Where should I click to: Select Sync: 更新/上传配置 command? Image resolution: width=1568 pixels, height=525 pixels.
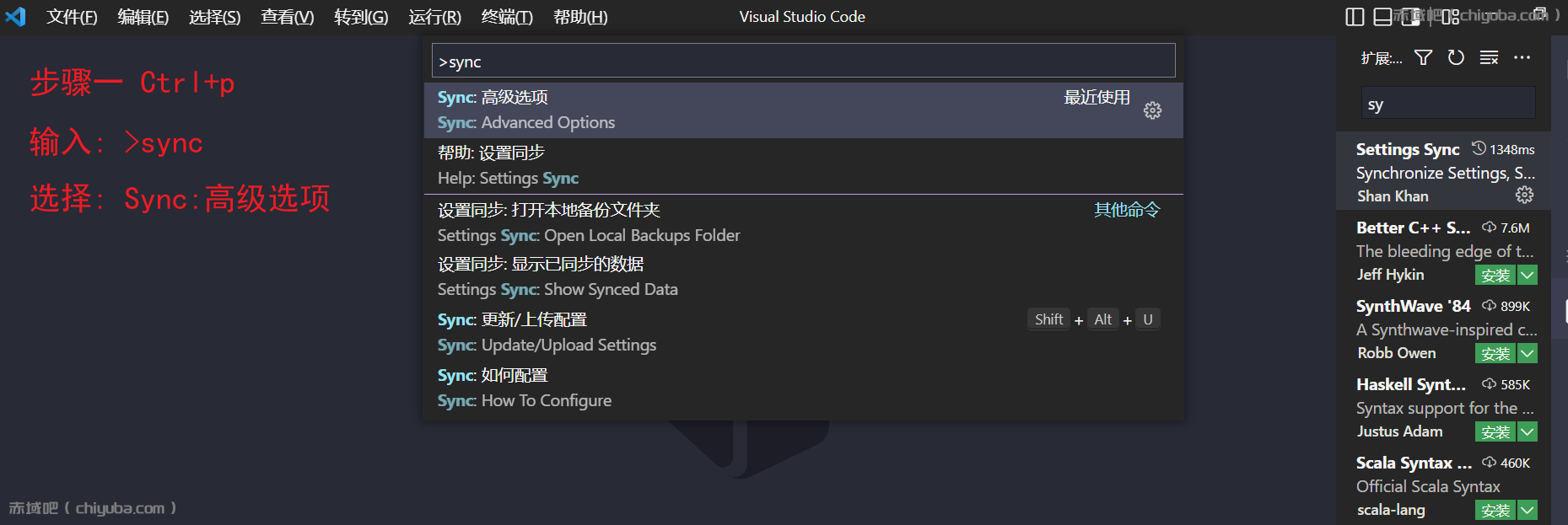(803, 333)
